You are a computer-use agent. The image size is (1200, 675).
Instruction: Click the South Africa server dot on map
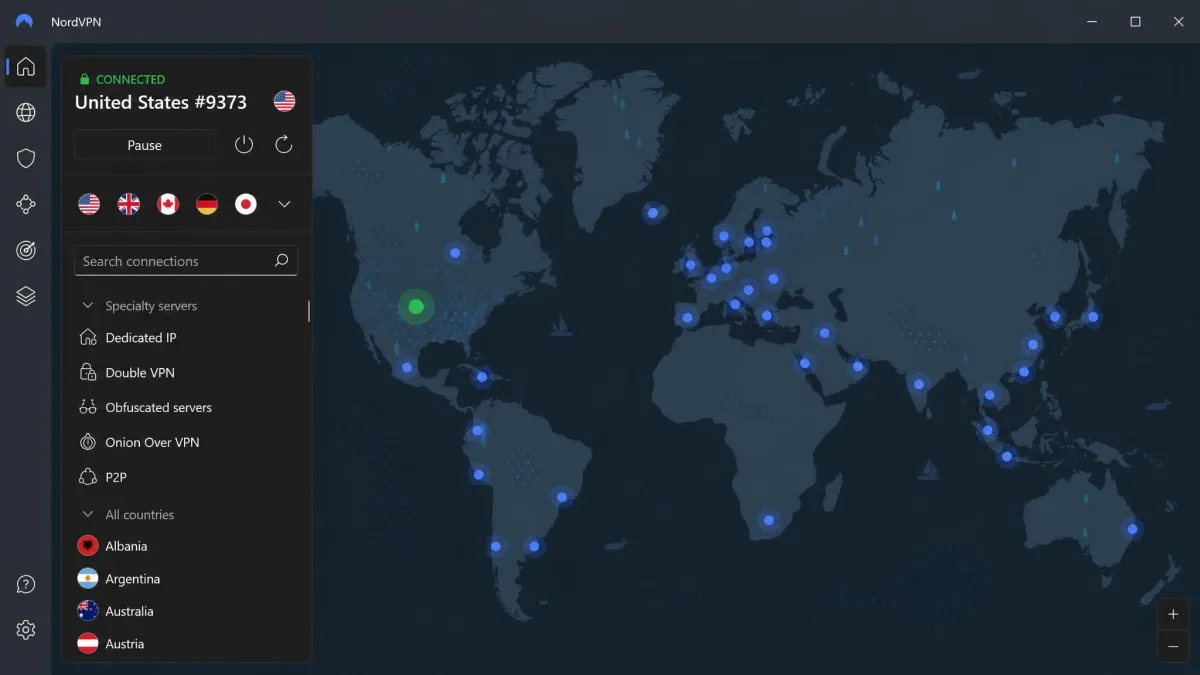[x=768, y=520]
